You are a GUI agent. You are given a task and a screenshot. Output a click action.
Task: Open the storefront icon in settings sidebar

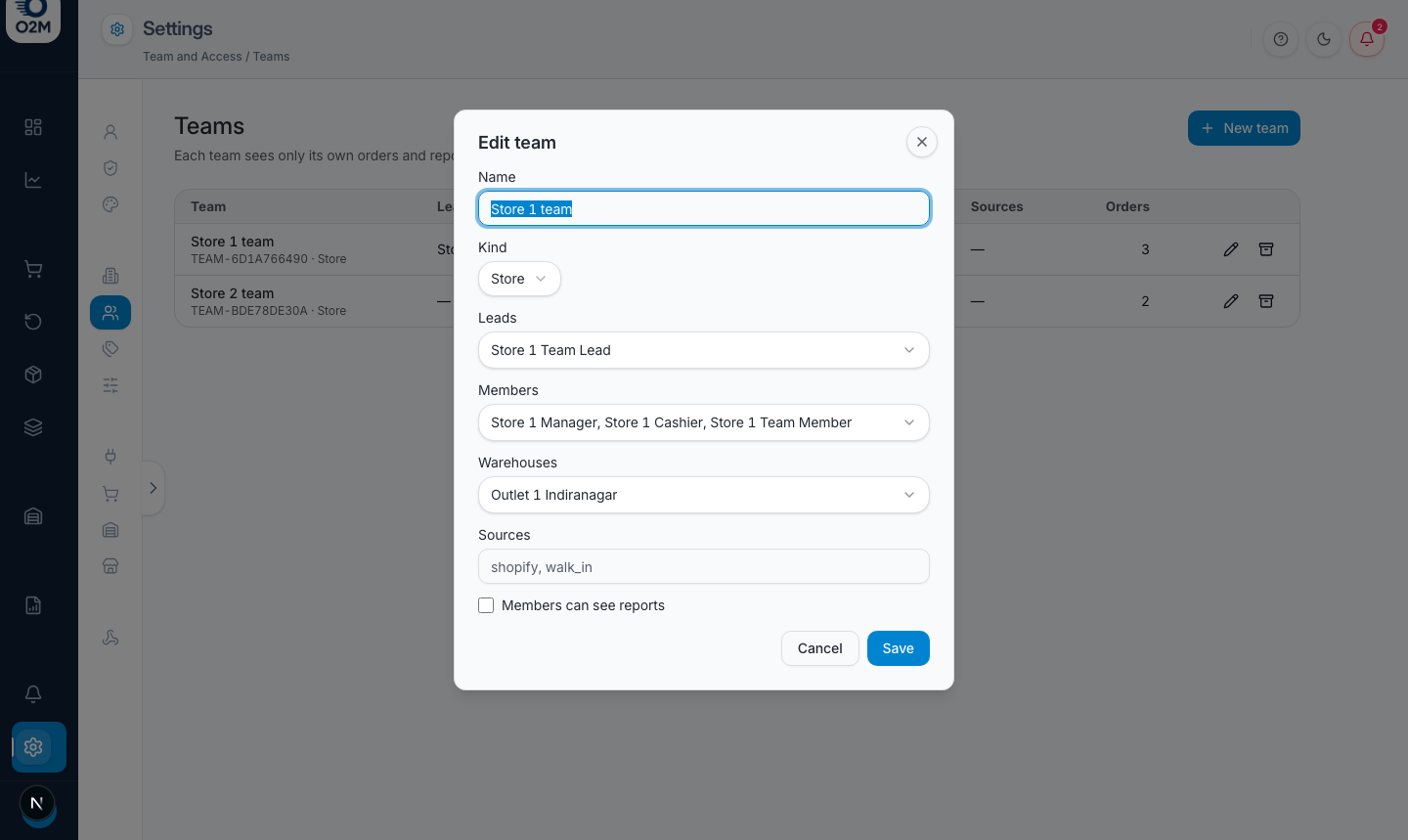[110, 566]
